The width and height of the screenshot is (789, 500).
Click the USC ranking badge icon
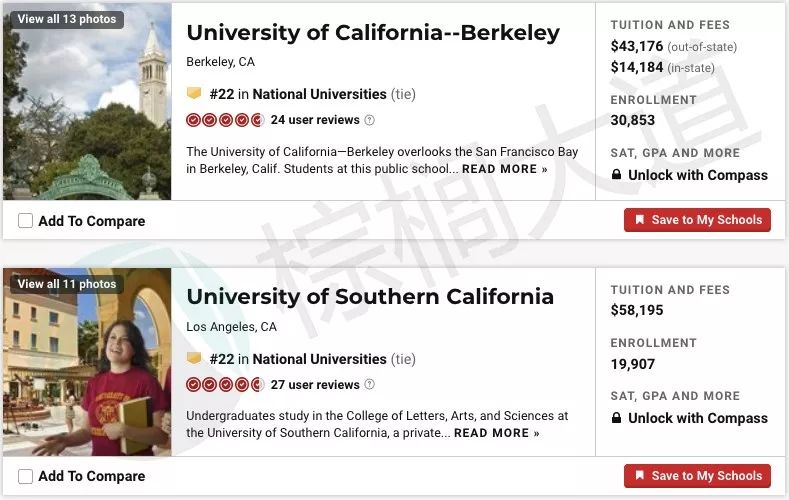194,358
